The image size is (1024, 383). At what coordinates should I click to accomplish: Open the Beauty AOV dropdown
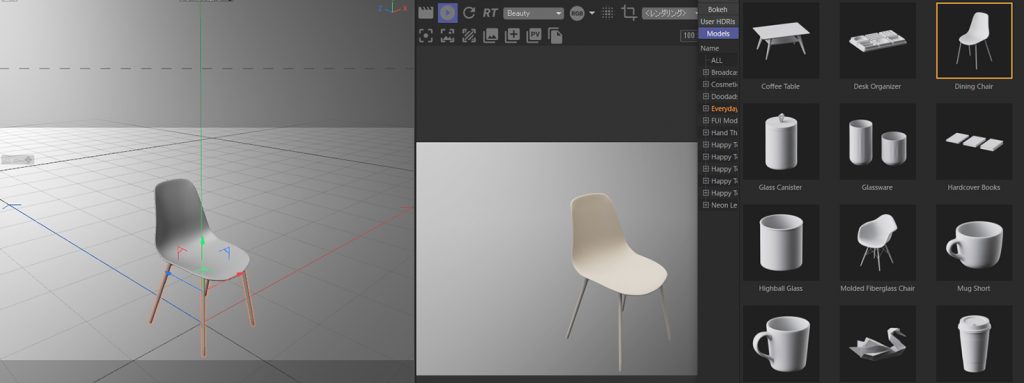coord(533,13)
